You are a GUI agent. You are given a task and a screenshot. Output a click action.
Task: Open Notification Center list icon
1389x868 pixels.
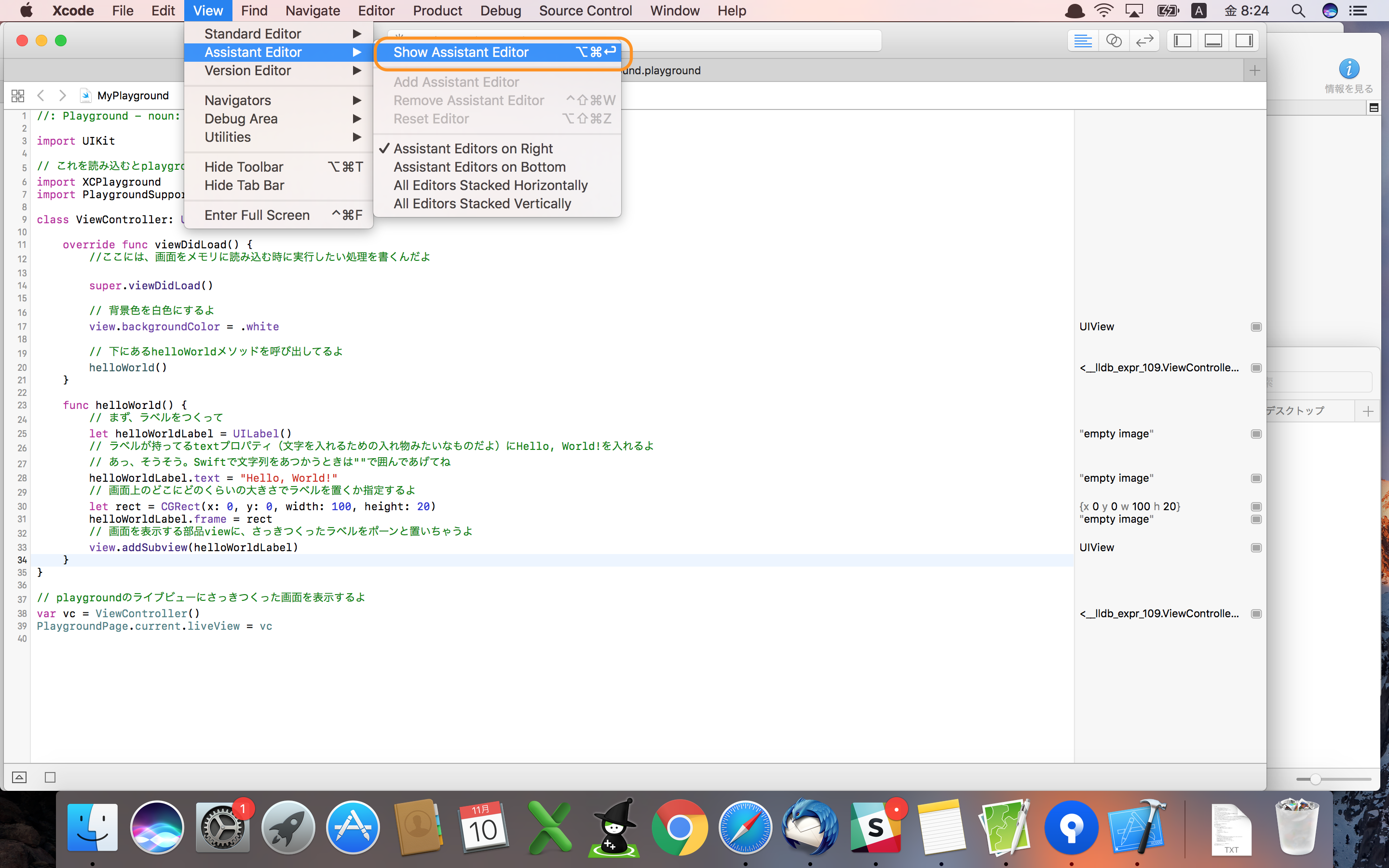pyautogui.click(x=1358, y=11)
